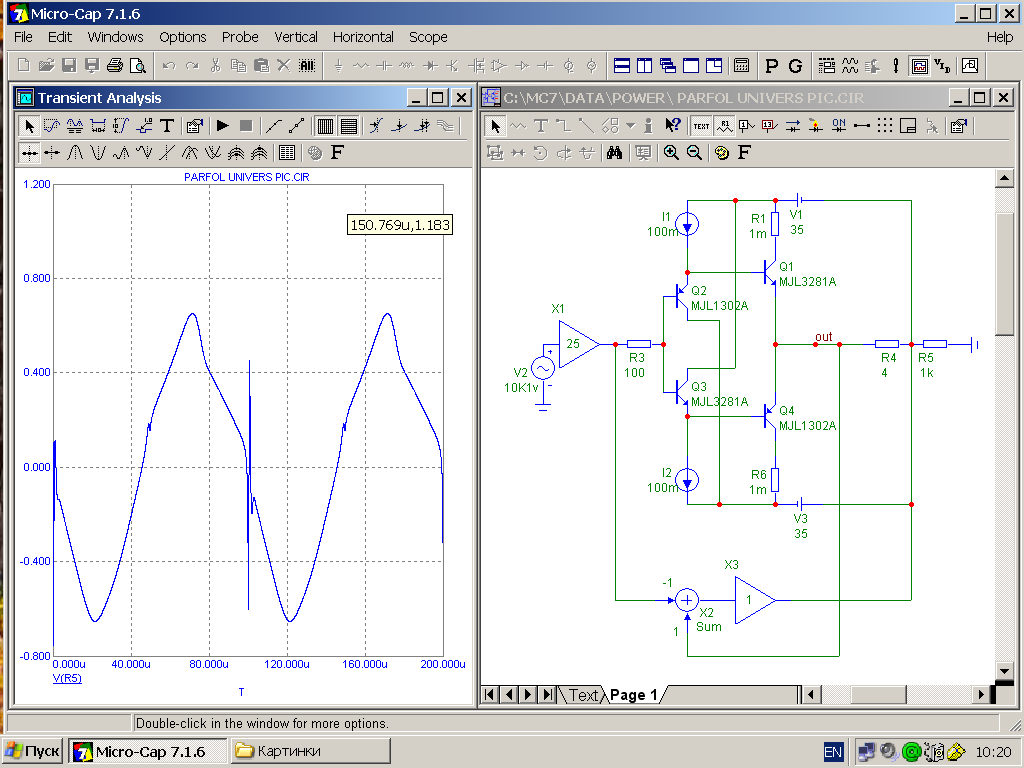The height and width of the screenshot is (768, 1024).
Task: Click the Peak cursor function icon
Action: click(76, 153)
